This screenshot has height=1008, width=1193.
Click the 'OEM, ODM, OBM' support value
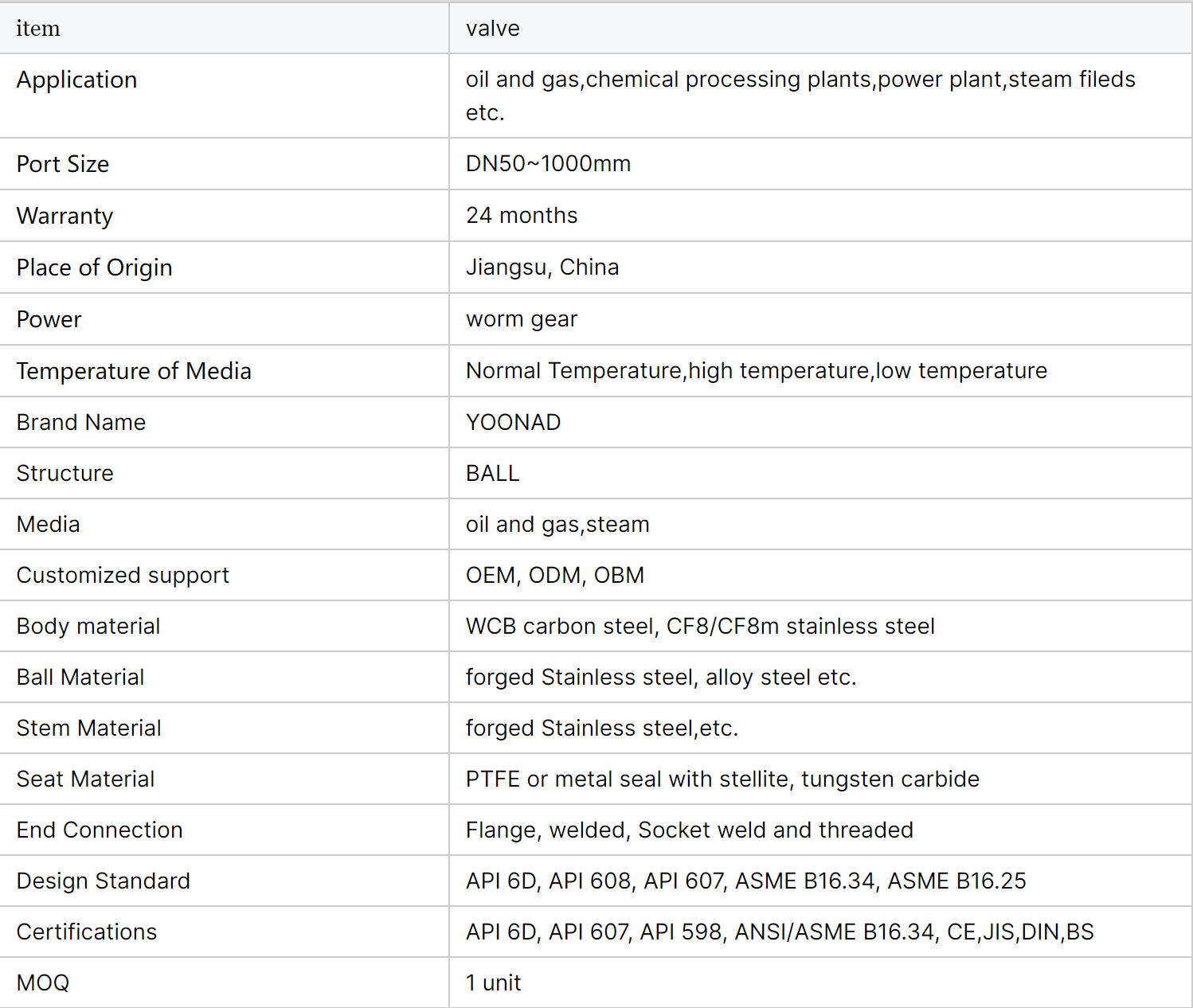[x=555, y=575]
